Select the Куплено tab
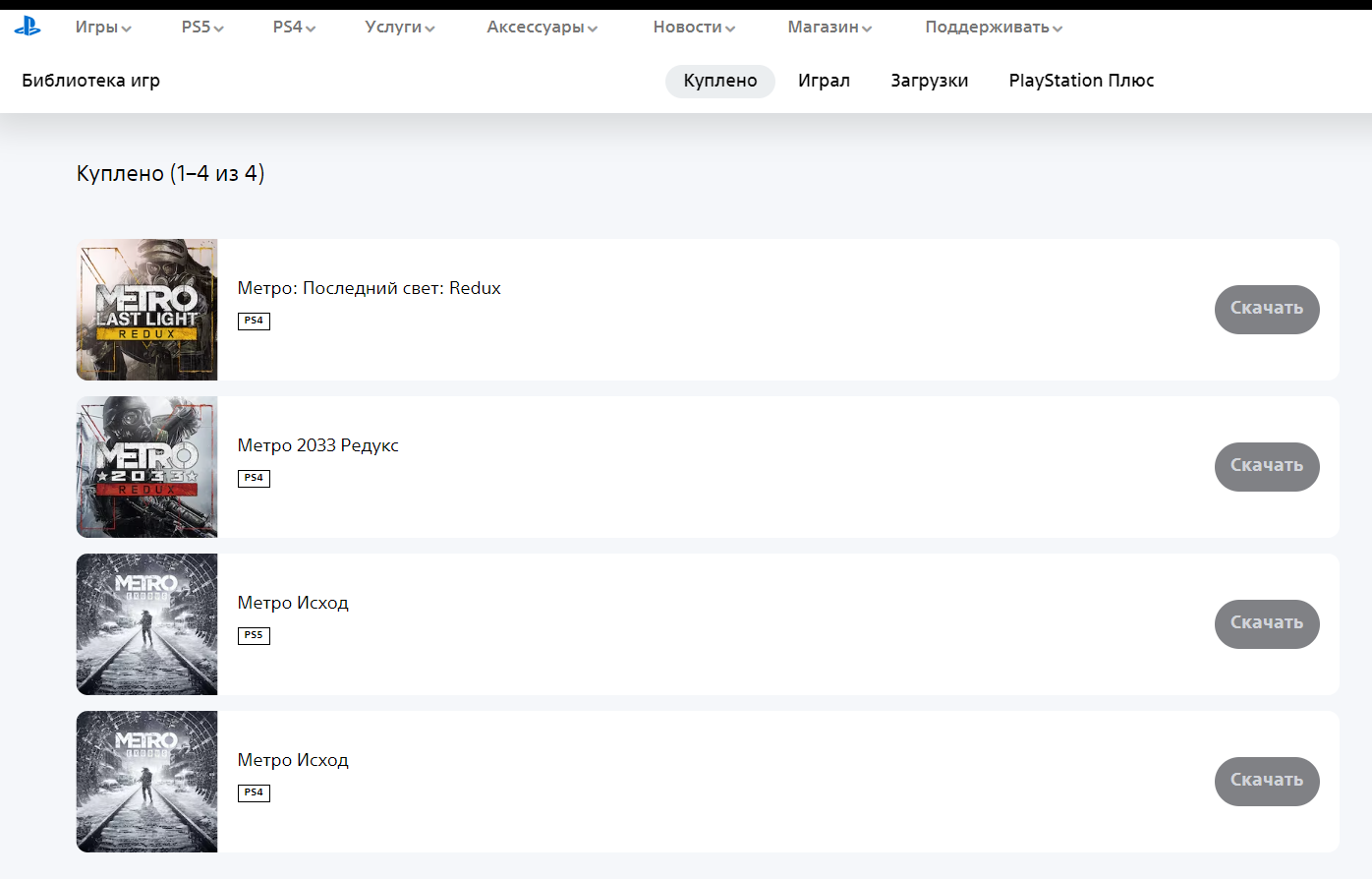Screen dimensions: 1372x879 [x=720, y=81]
